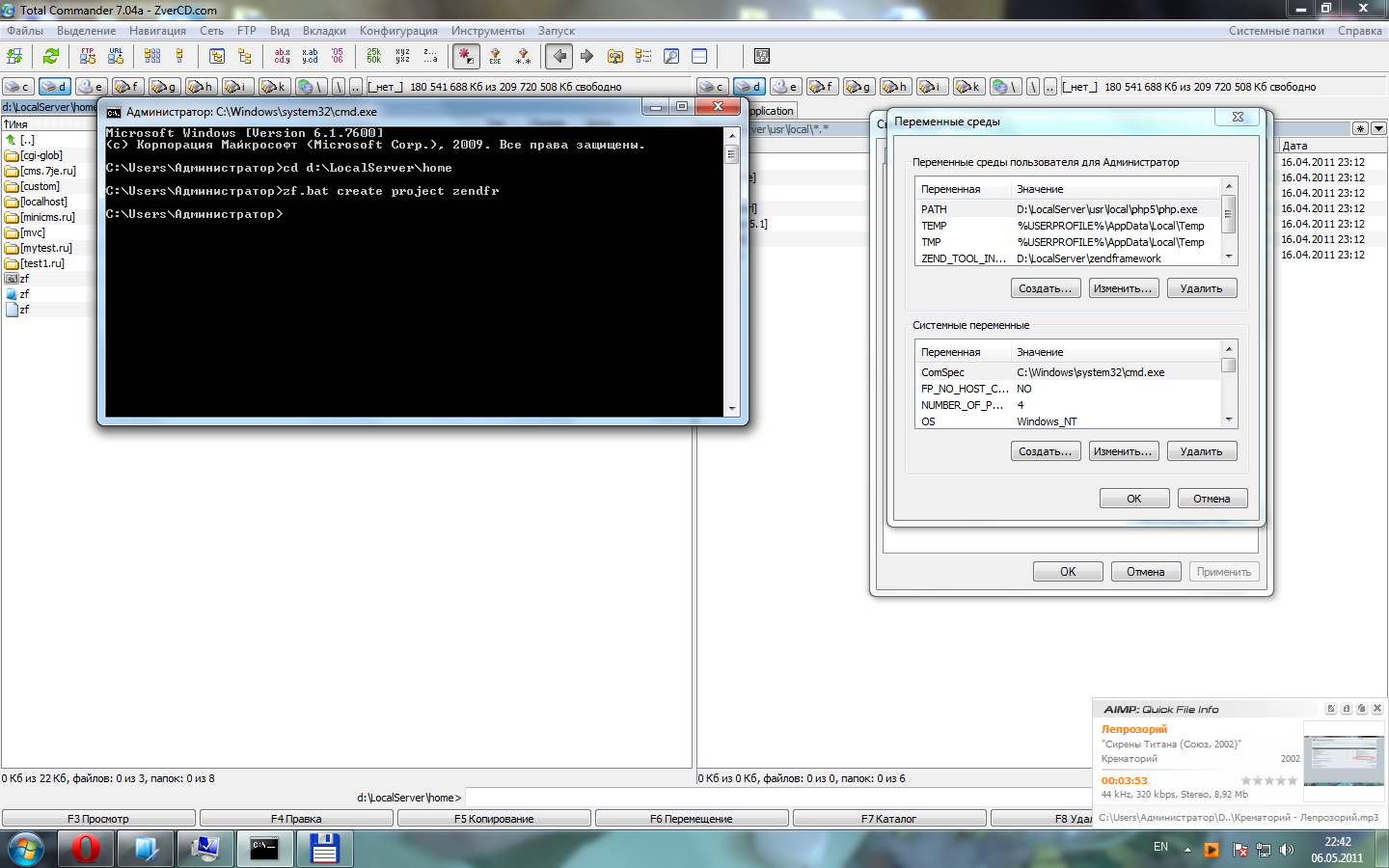Click the reread source toolbar icon
Viewport: 1389px width, 868px height.
tap(15, 56)
